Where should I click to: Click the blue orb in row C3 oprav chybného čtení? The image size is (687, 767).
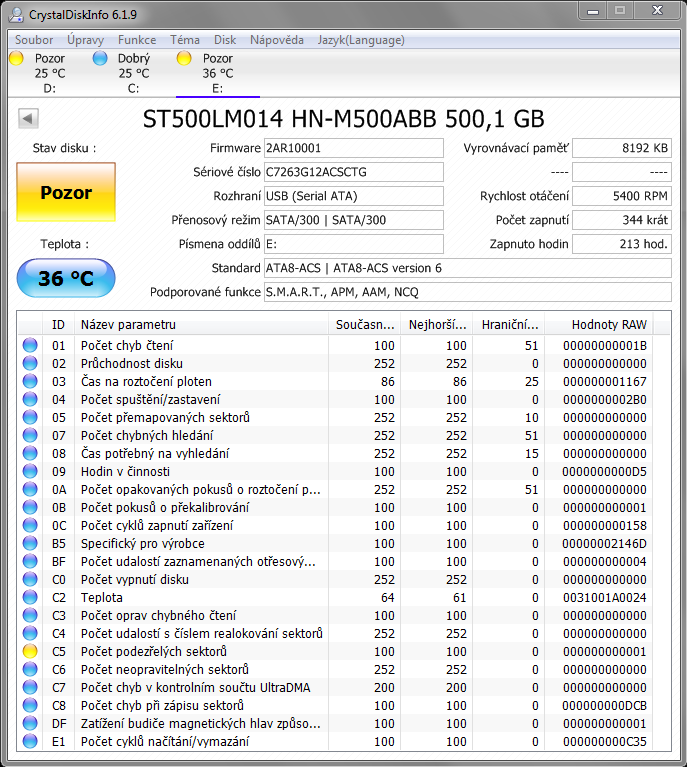pyautogui.click(x=30, y=615)
